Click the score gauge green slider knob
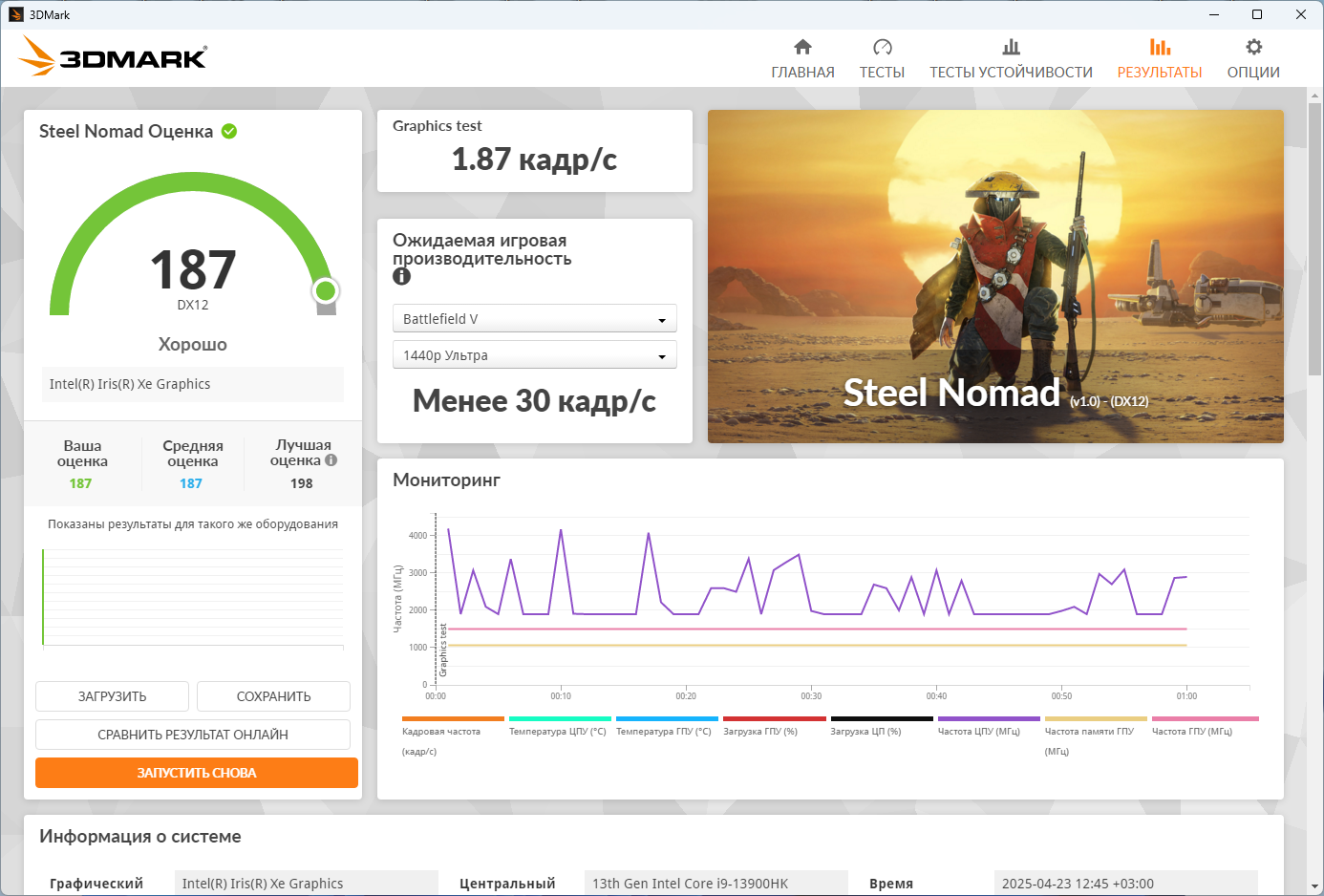The image size is (1324, 896). tap(326, 290)
